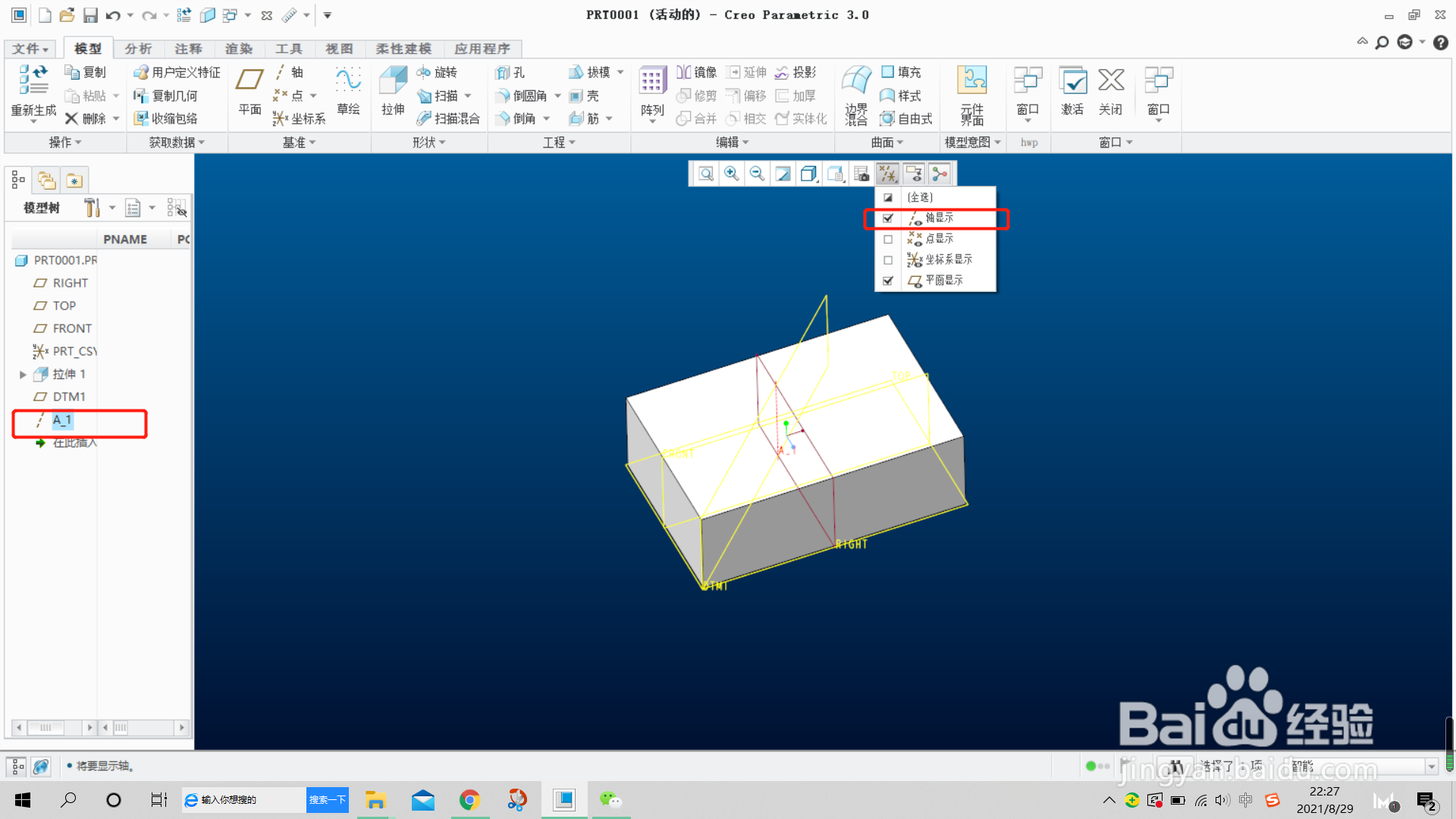Open WeChat from the Windows taskbar

610,800
